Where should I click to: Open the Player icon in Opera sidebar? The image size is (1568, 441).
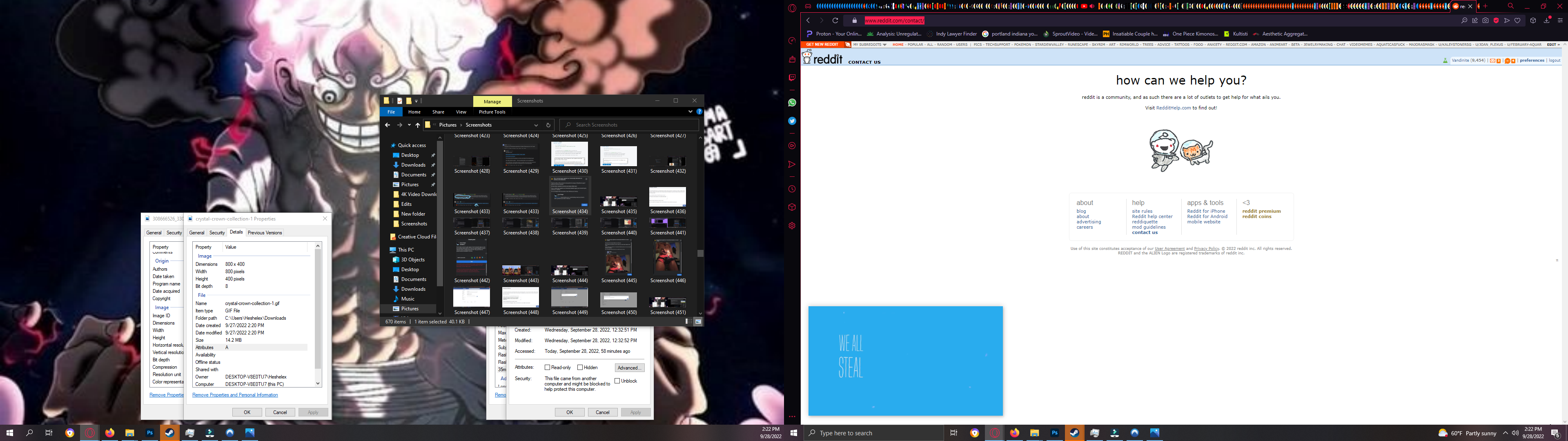(x=792, y=146)
